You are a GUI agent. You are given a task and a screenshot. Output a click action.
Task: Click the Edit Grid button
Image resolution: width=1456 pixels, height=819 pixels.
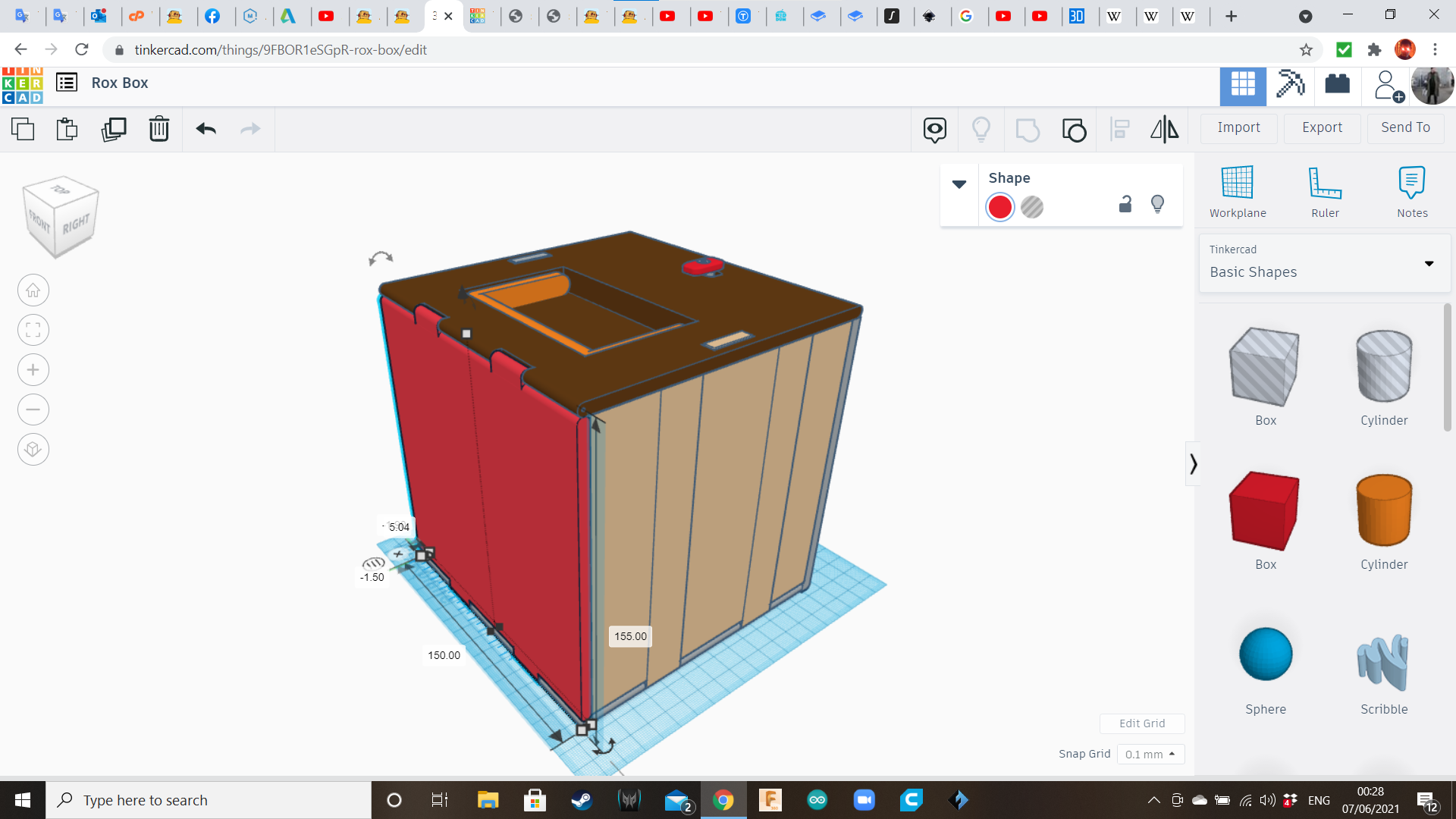tap(1142, 723)
